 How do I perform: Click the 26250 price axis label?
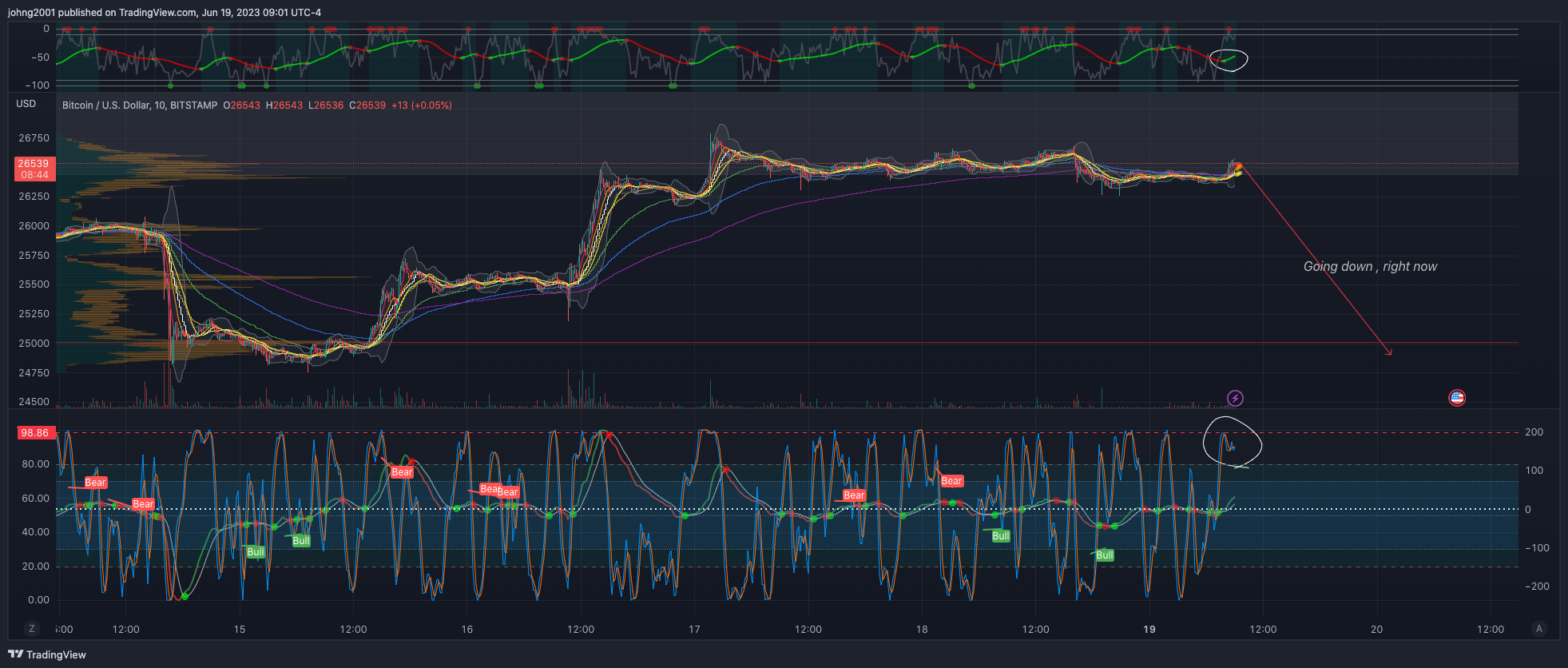click(x=34, y=197)
